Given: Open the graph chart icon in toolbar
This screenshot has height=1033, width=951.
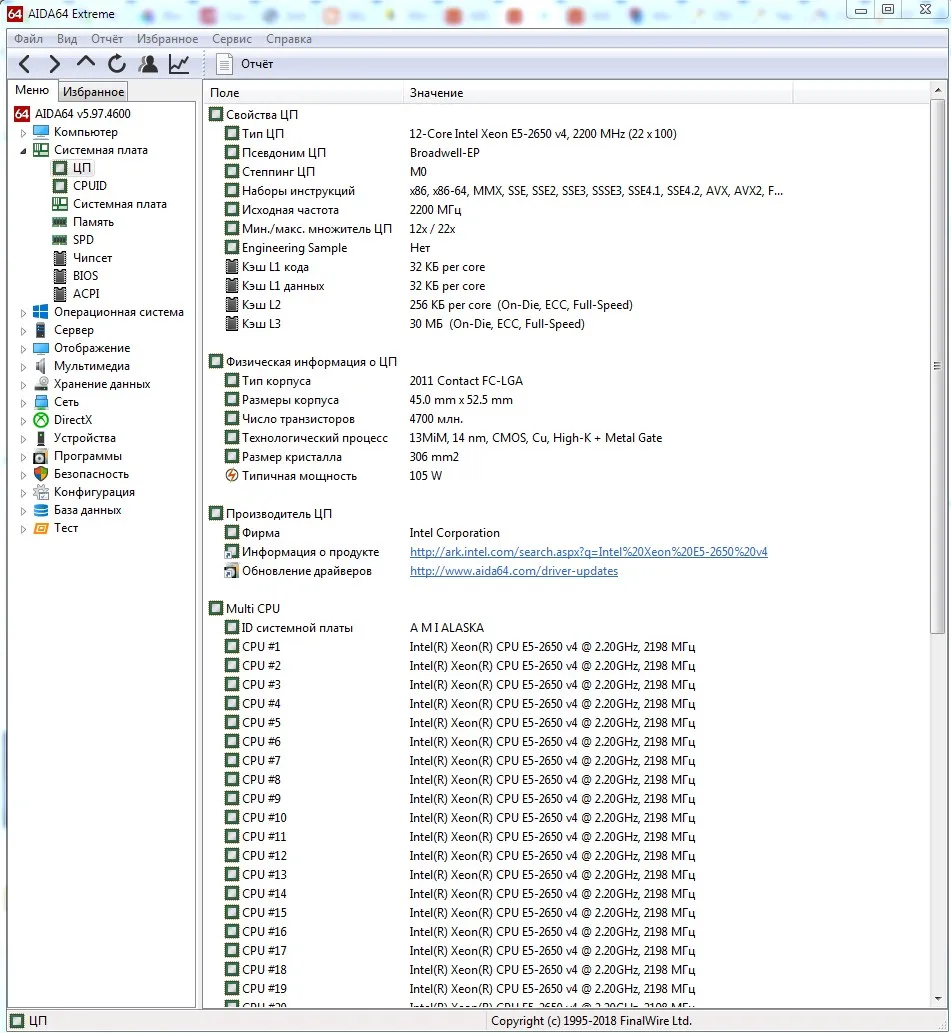Looking at the screenshot, I should click(179, 64).
